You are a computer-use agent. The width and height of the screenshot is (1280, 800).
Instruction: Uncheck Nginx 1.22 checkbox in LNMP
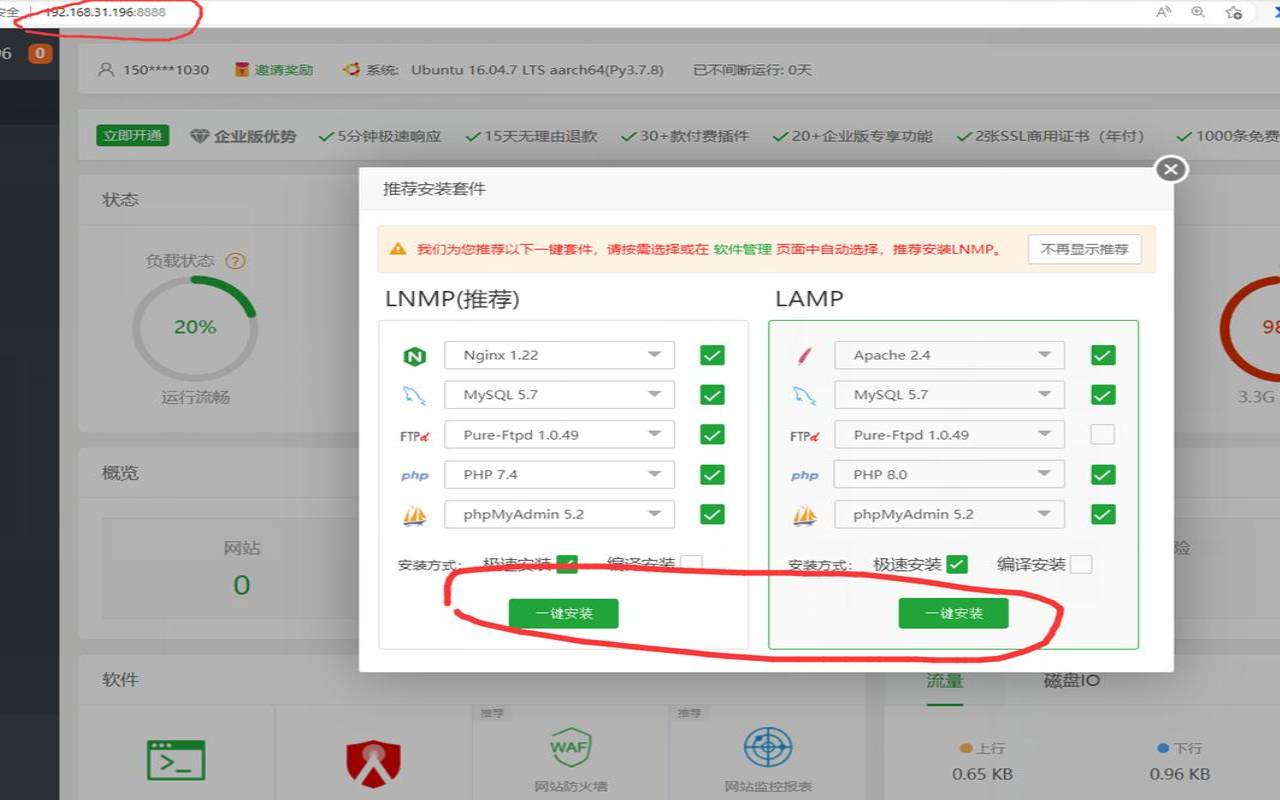(x=712, y=355)
